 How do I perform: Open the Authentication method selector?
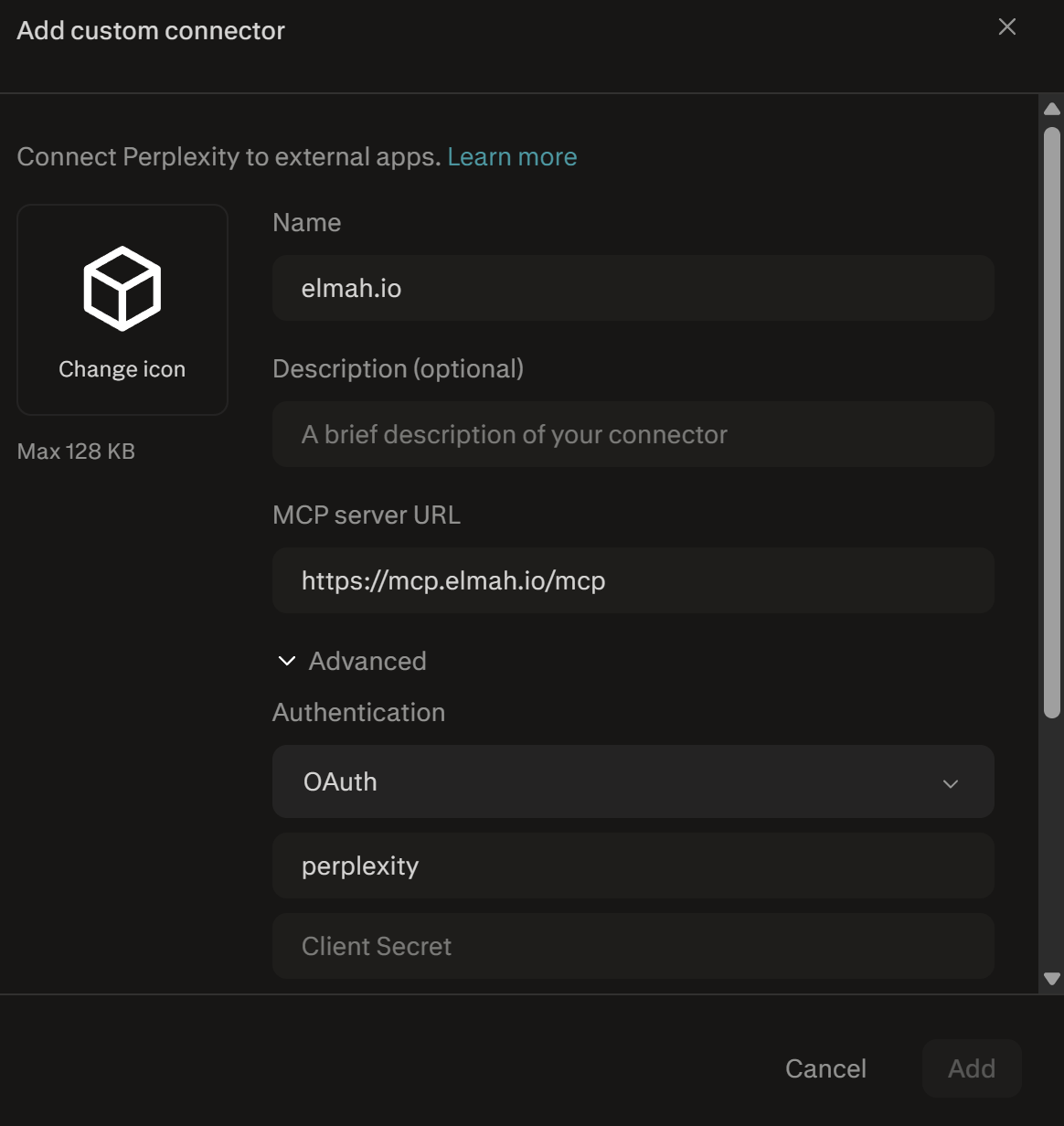633,781
